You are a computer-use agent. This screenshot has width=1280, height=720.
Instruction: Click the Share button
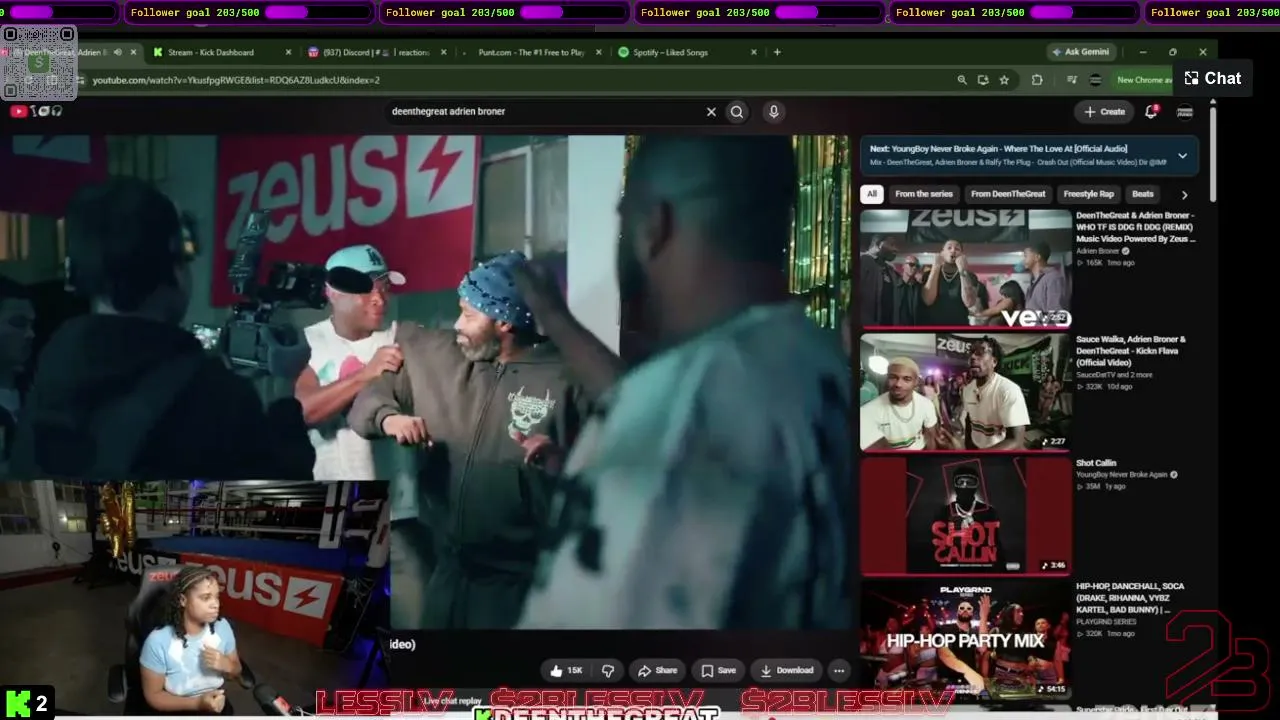[x=657, y=670]
